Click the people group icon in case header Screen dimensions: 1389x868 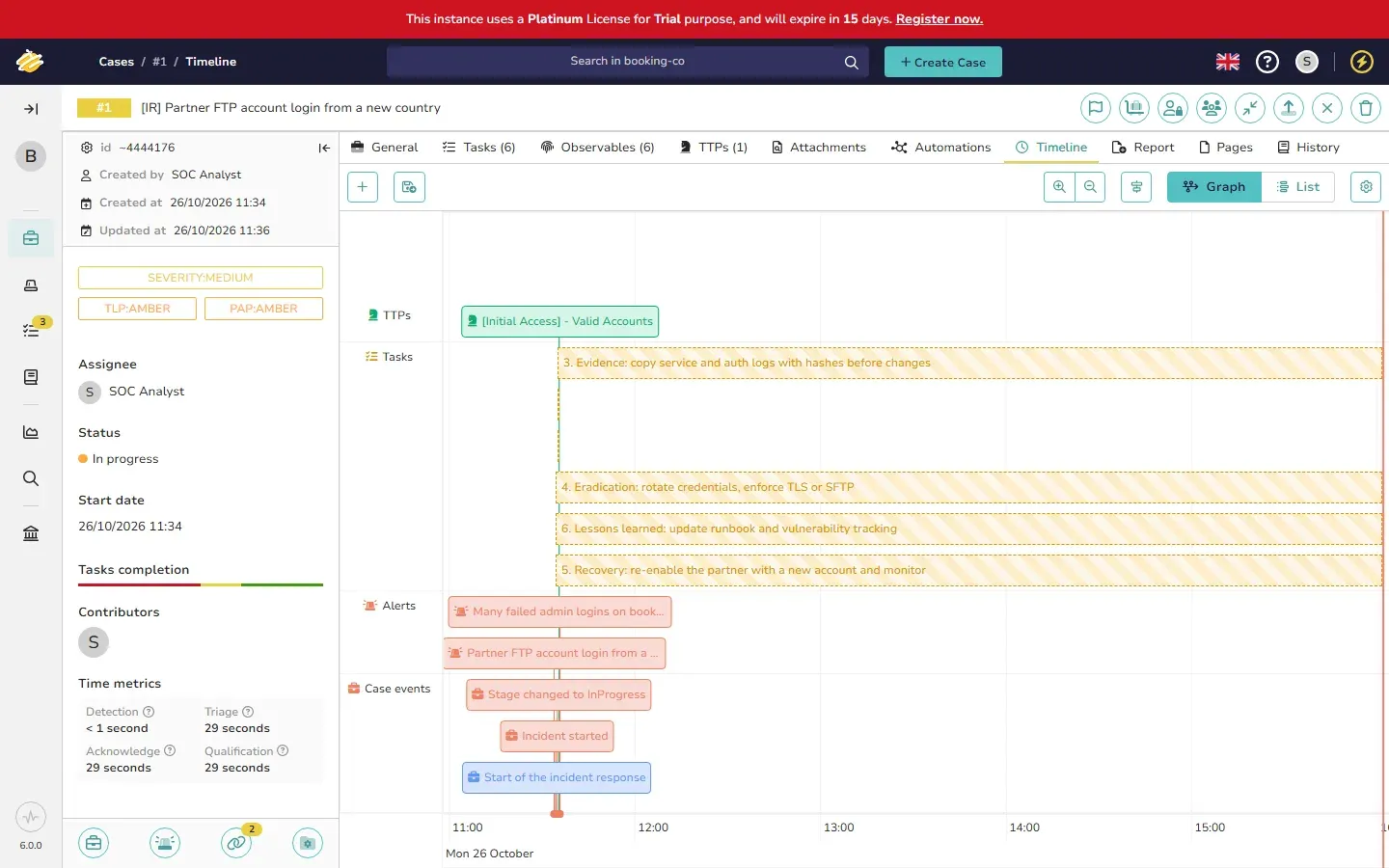(1212, 108)
